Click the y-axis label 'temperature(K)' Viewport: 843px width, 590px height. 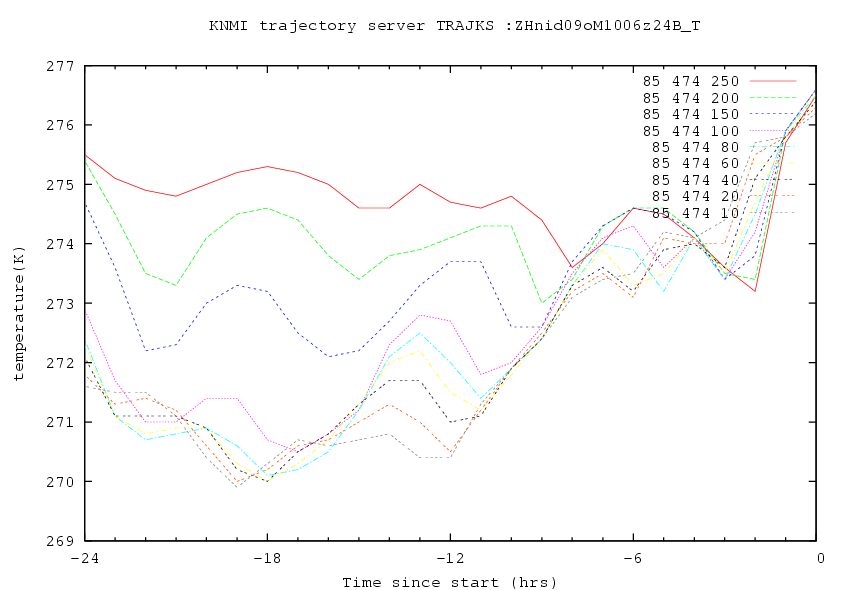point(19,314)
